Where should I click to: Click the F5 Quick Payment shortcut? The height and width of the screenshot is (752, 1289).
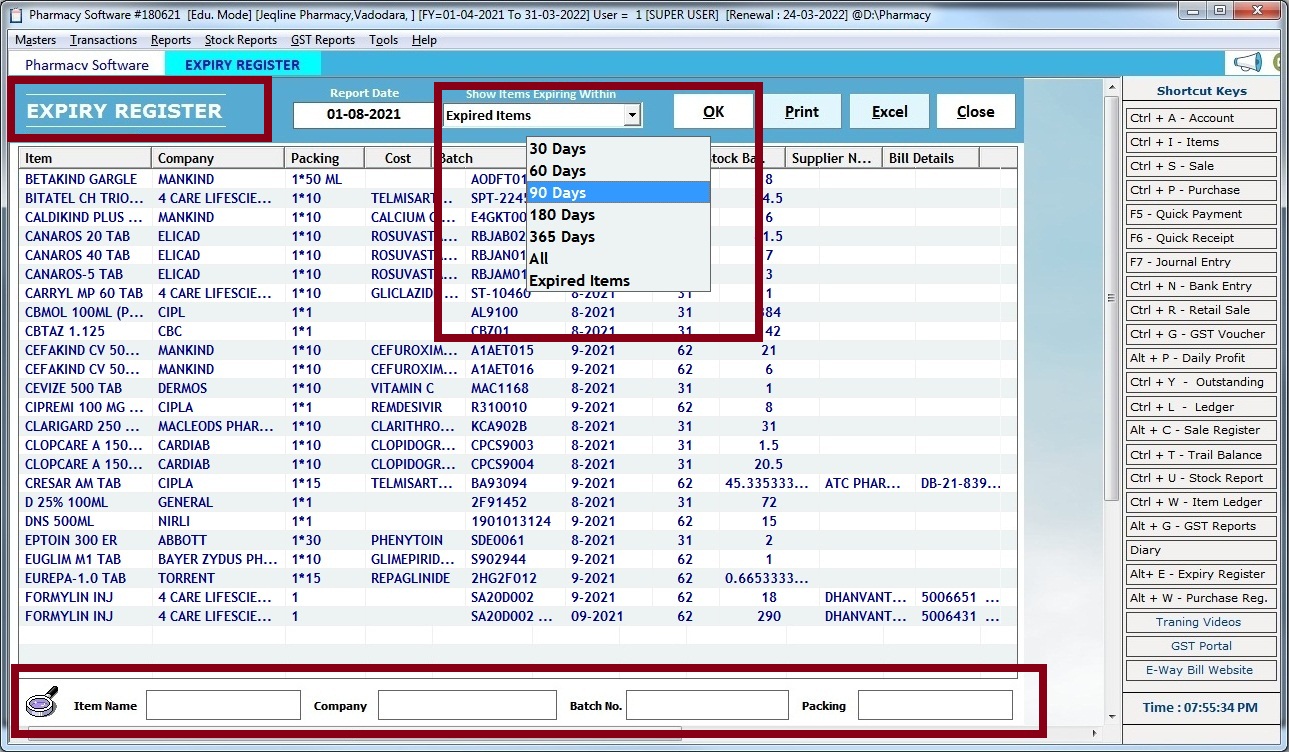click(x=1201, y=214)
